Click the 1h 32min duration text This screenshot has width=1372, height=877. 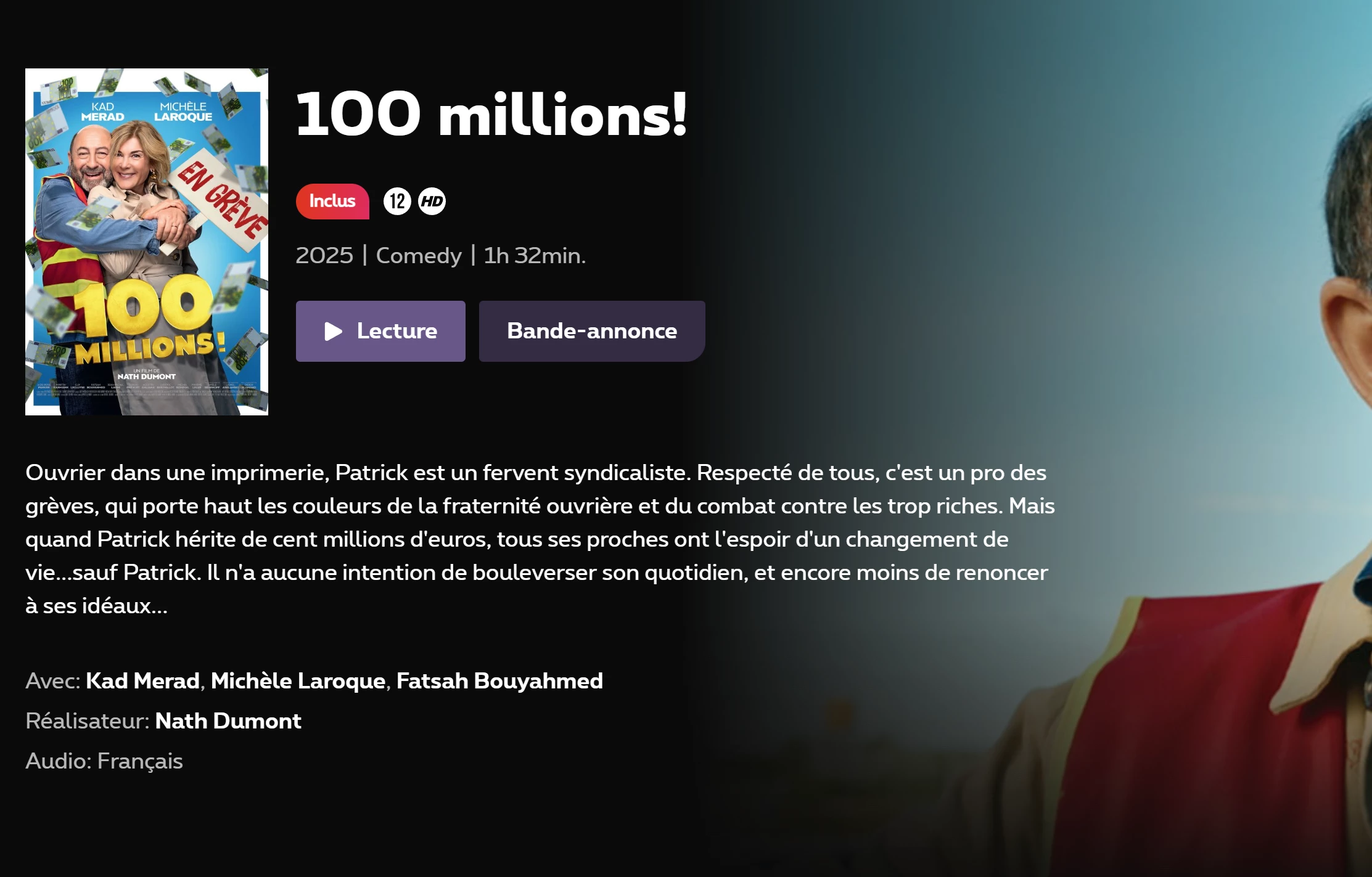coord(535,255)
